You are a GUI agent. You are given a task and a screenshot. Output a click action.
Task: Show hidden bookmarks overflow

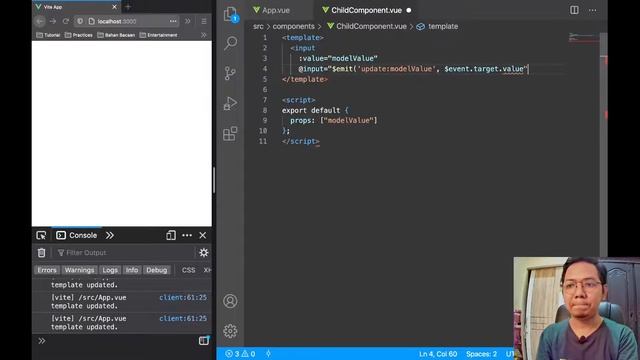click(x=204, y=35)
